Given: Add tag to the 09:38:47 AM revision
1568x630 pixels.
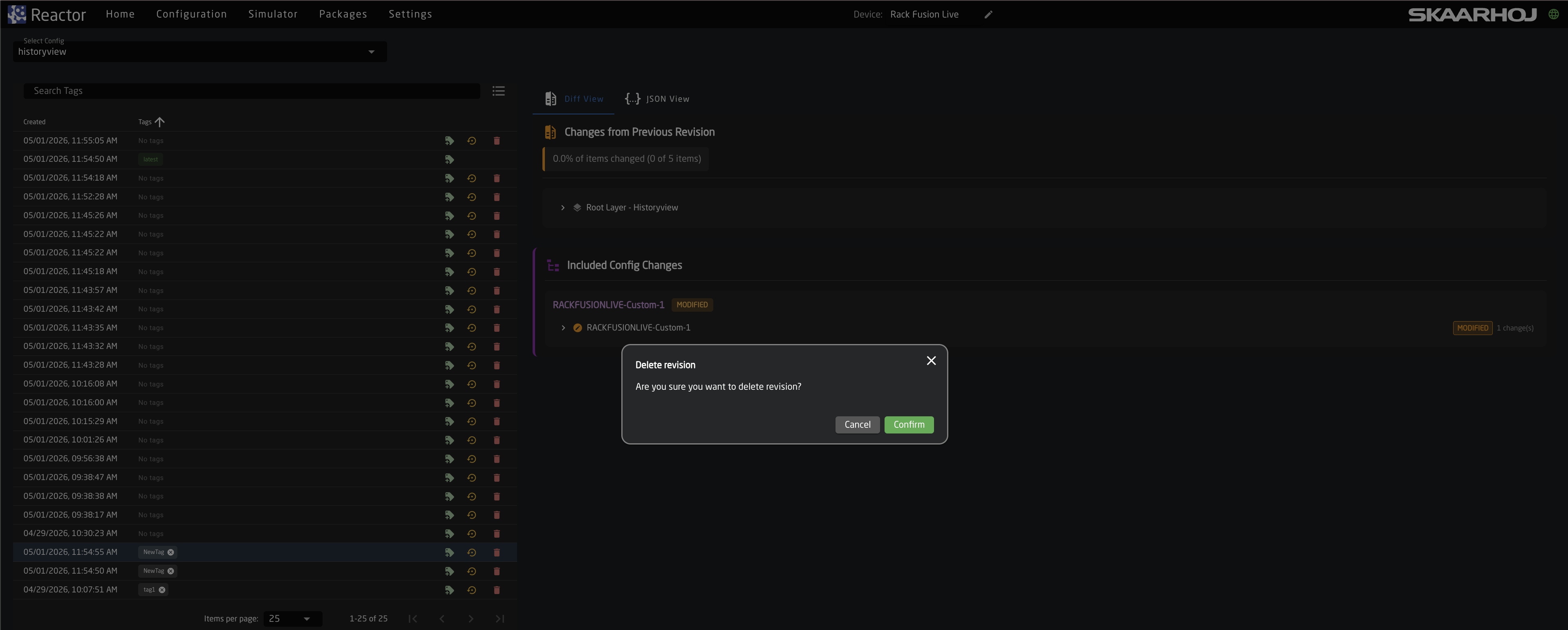Looking at the screenshot, I should point(449,478).
